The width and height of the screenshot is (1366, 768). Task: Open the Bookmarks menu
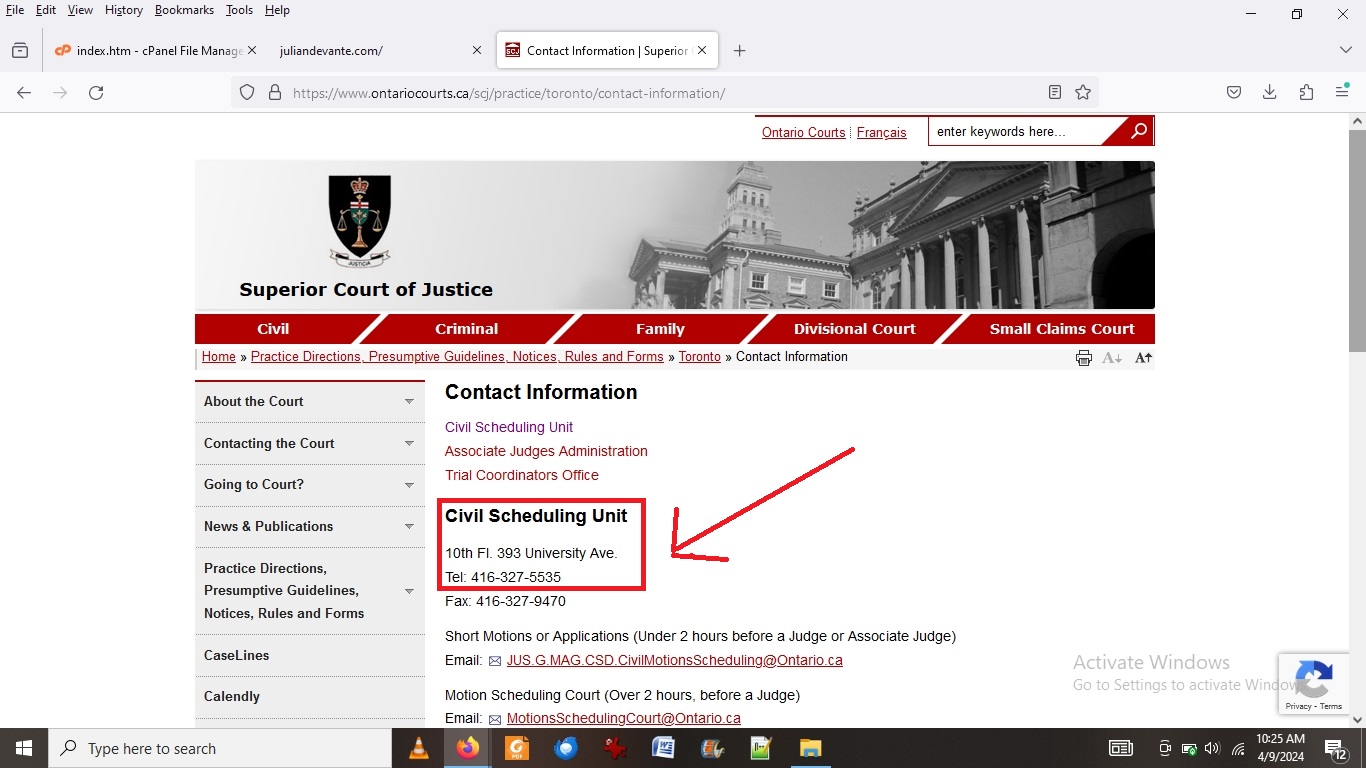(184, 10)
